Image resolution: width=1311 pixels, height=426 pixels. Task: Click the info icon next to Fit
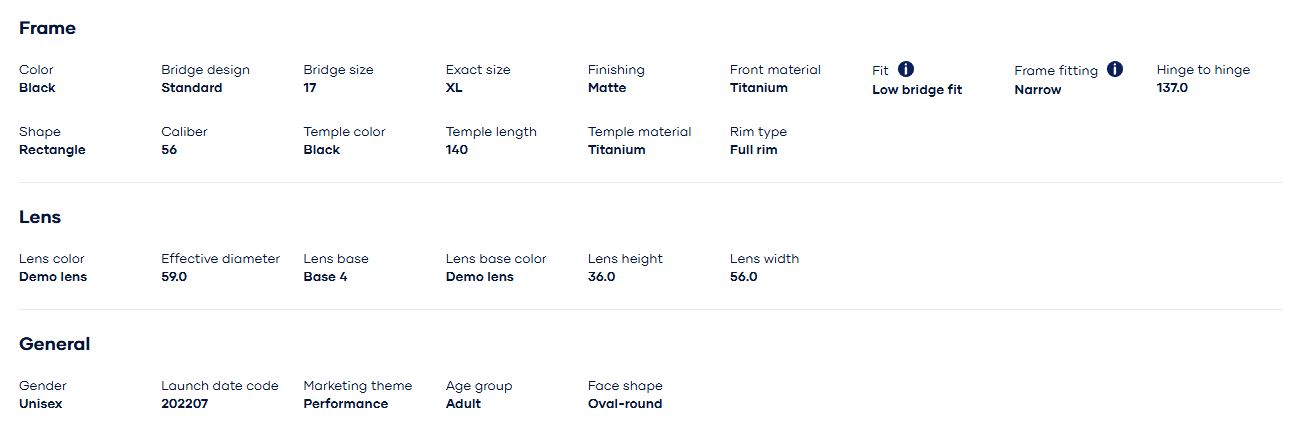click(906, 69)
